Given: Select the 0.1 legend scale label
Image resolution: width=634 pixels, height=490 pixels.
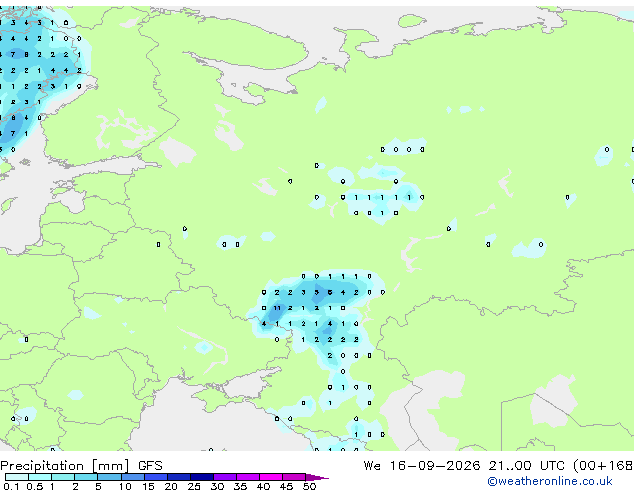Looking at the screenshot, I should click(x=11, y=486).
